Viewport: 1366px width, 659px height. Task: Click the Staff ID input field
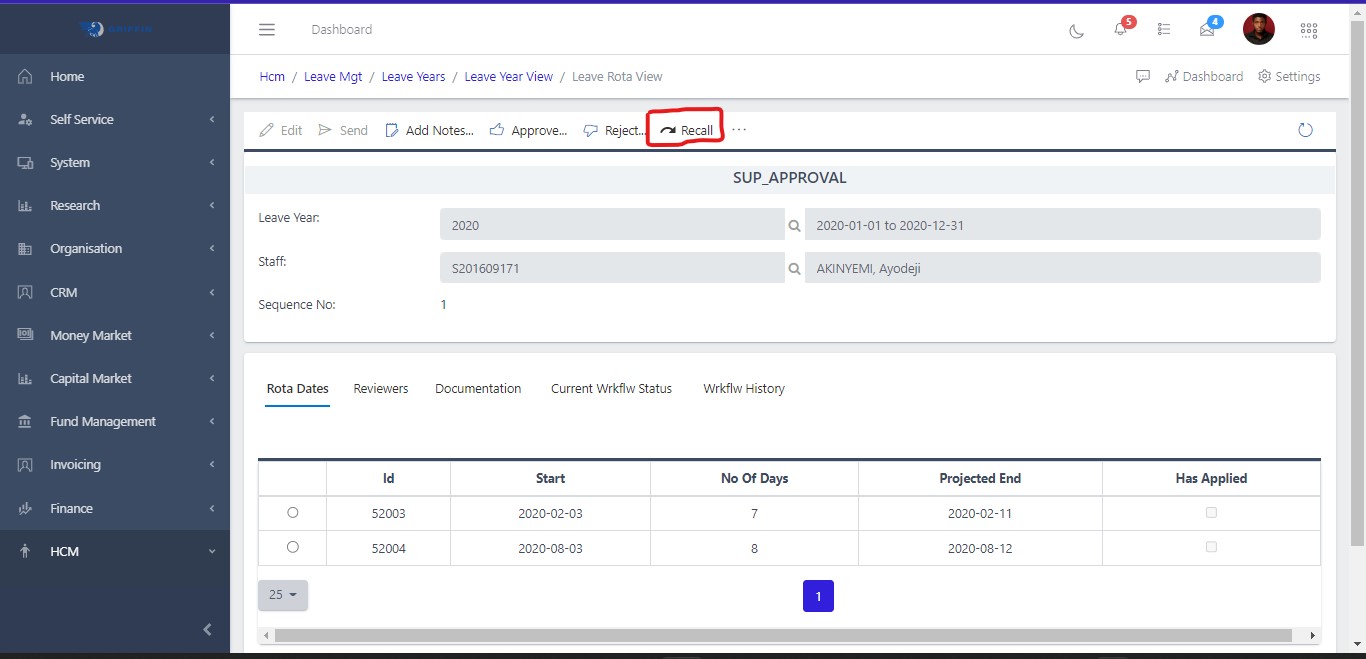click(612, 268)
